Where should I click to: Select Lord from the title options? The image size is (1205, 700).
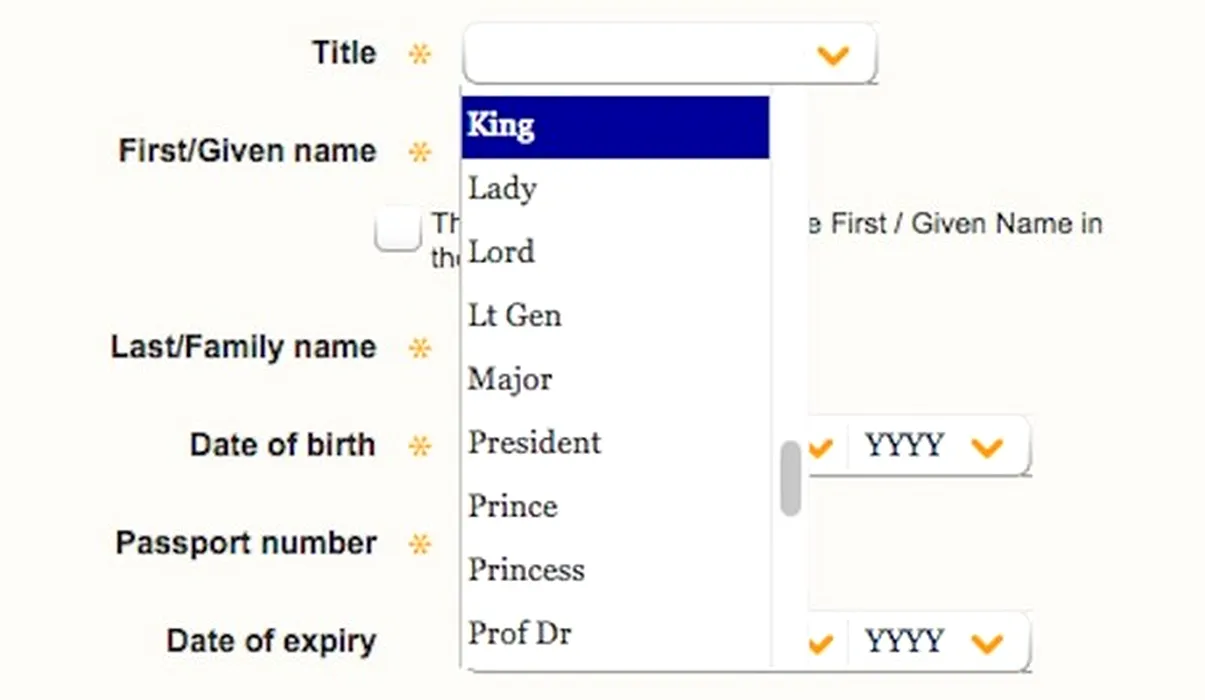(x=614, y=252)
